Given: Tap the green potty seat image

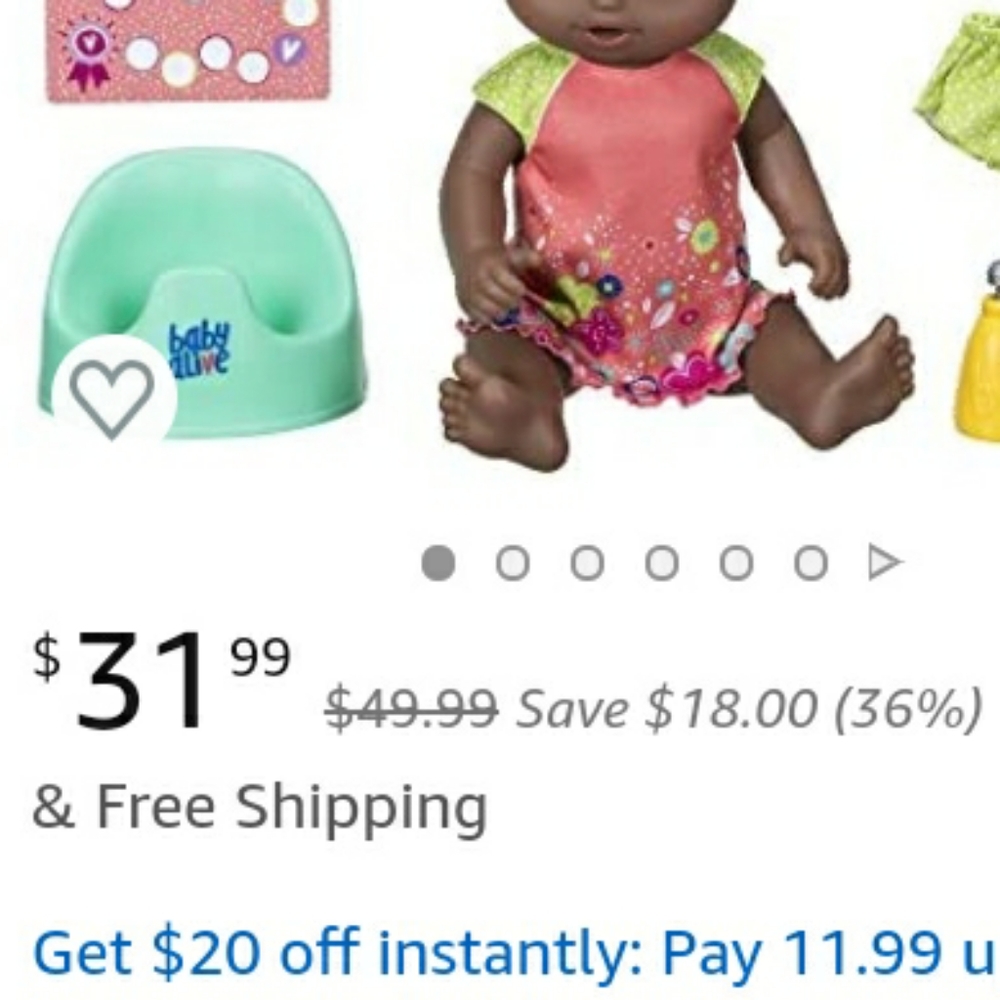Looking at the screenshot, I should [x=203, y=293].
